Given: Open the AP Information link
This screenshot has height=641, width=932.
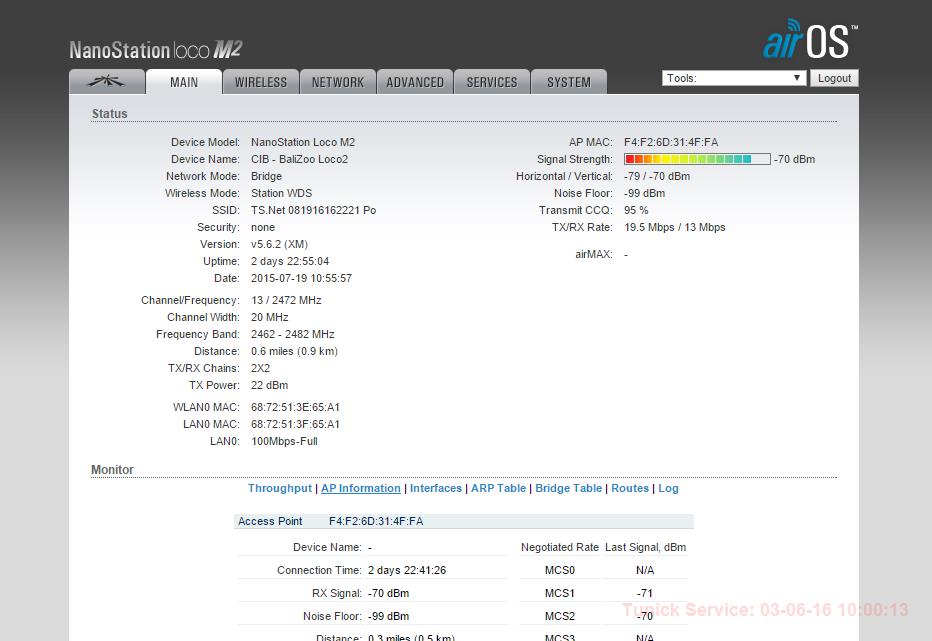Looking at the screenshot, I should point(361,488).
